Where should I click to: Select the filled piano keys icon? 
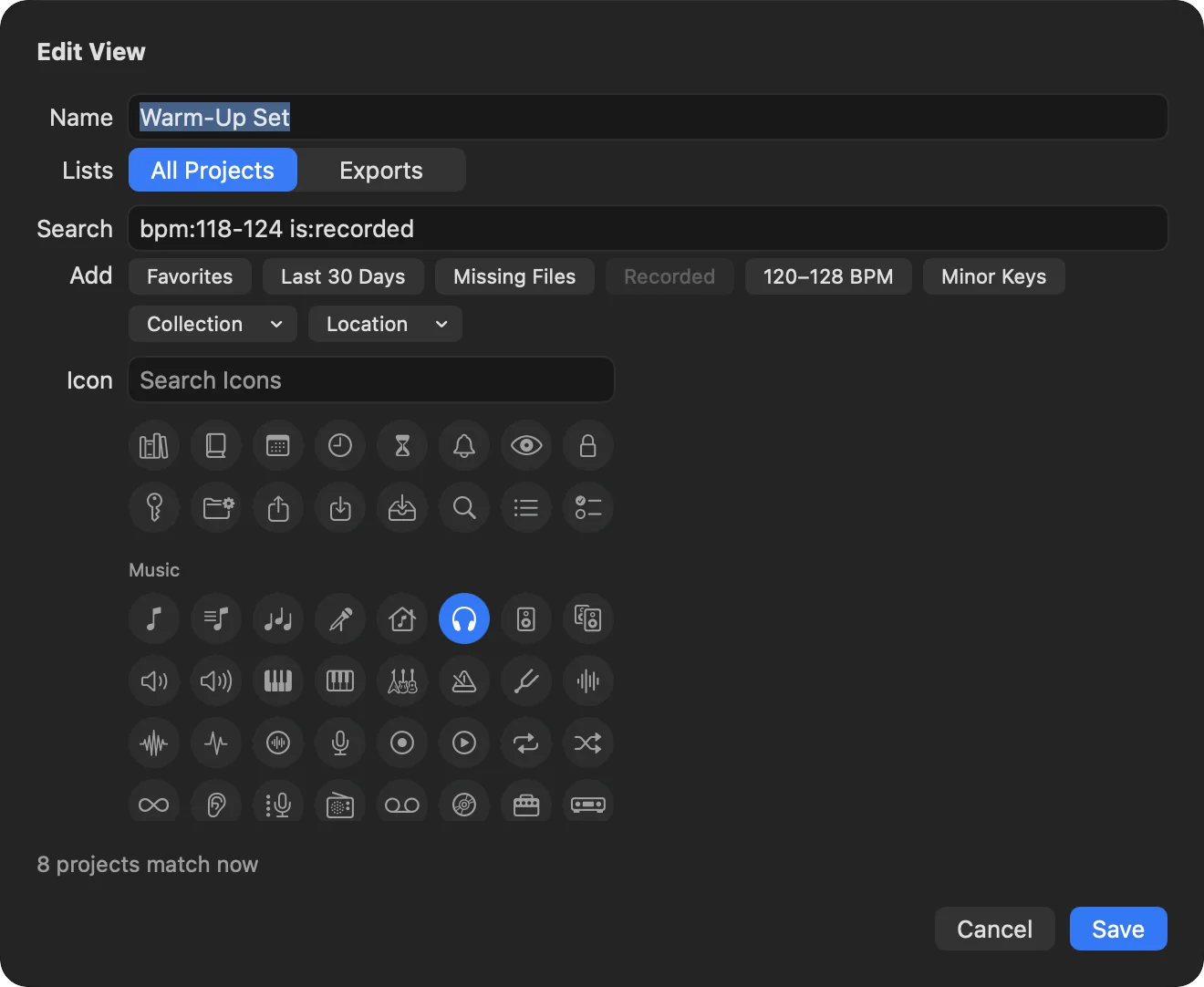278,681
